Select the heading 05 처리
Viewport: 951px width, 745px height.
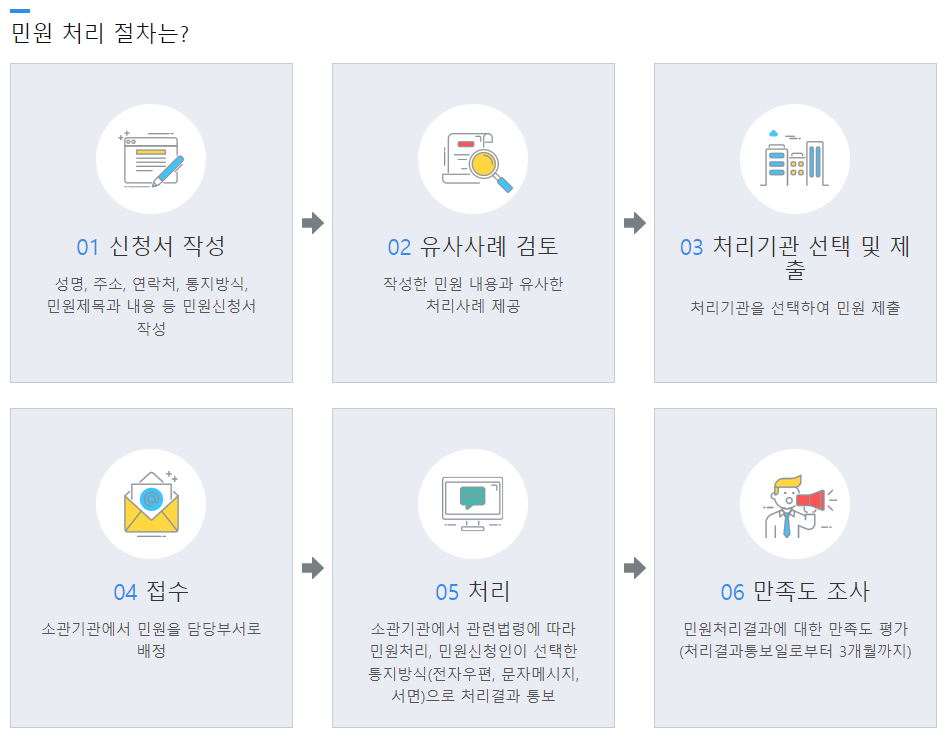[x=473, y=592]
